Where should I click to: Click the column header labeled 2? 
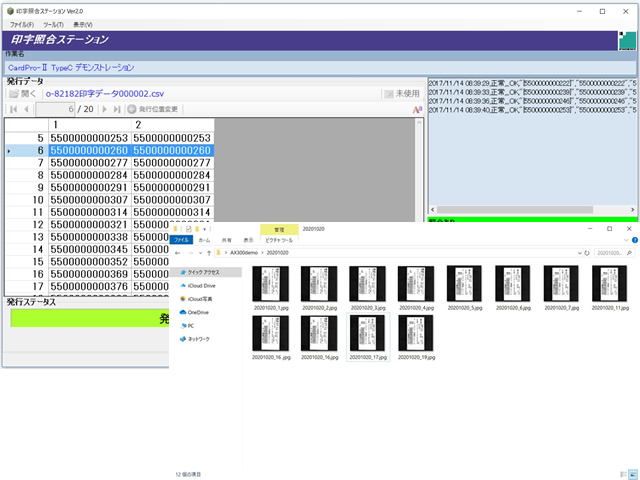pyautogui.click(x=172, y=125)
